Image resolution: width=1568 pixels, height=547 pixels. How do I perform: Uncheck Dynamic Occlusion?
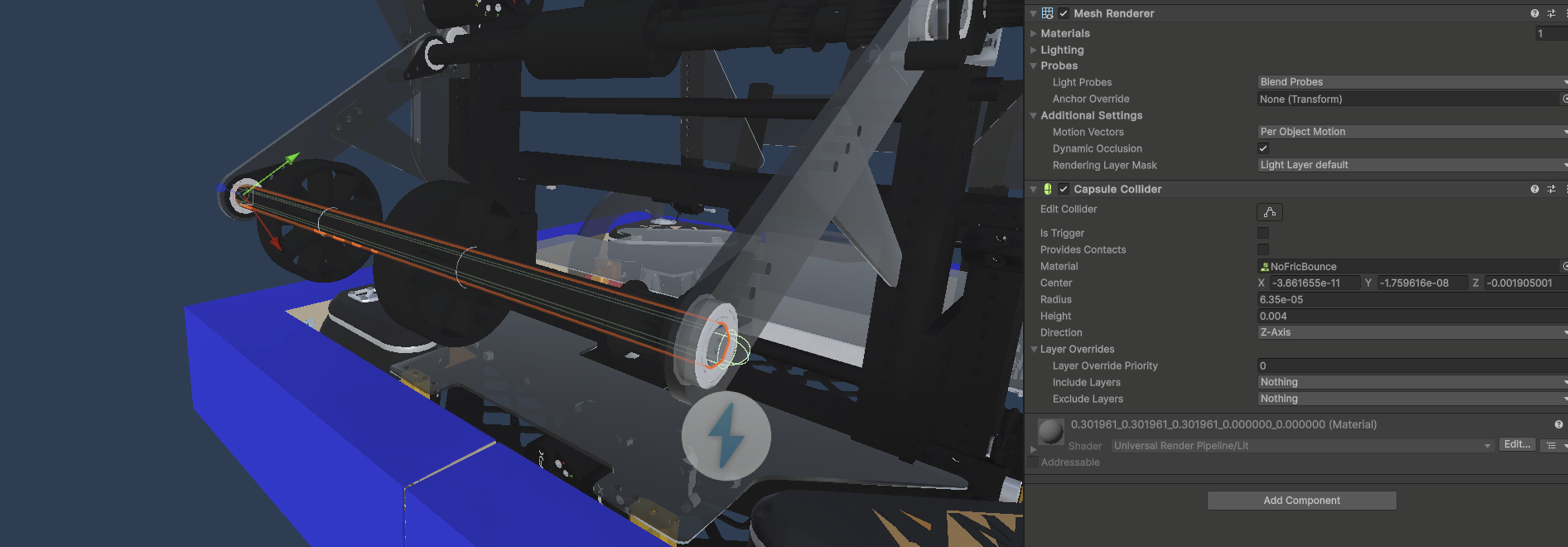(1263, 148)
